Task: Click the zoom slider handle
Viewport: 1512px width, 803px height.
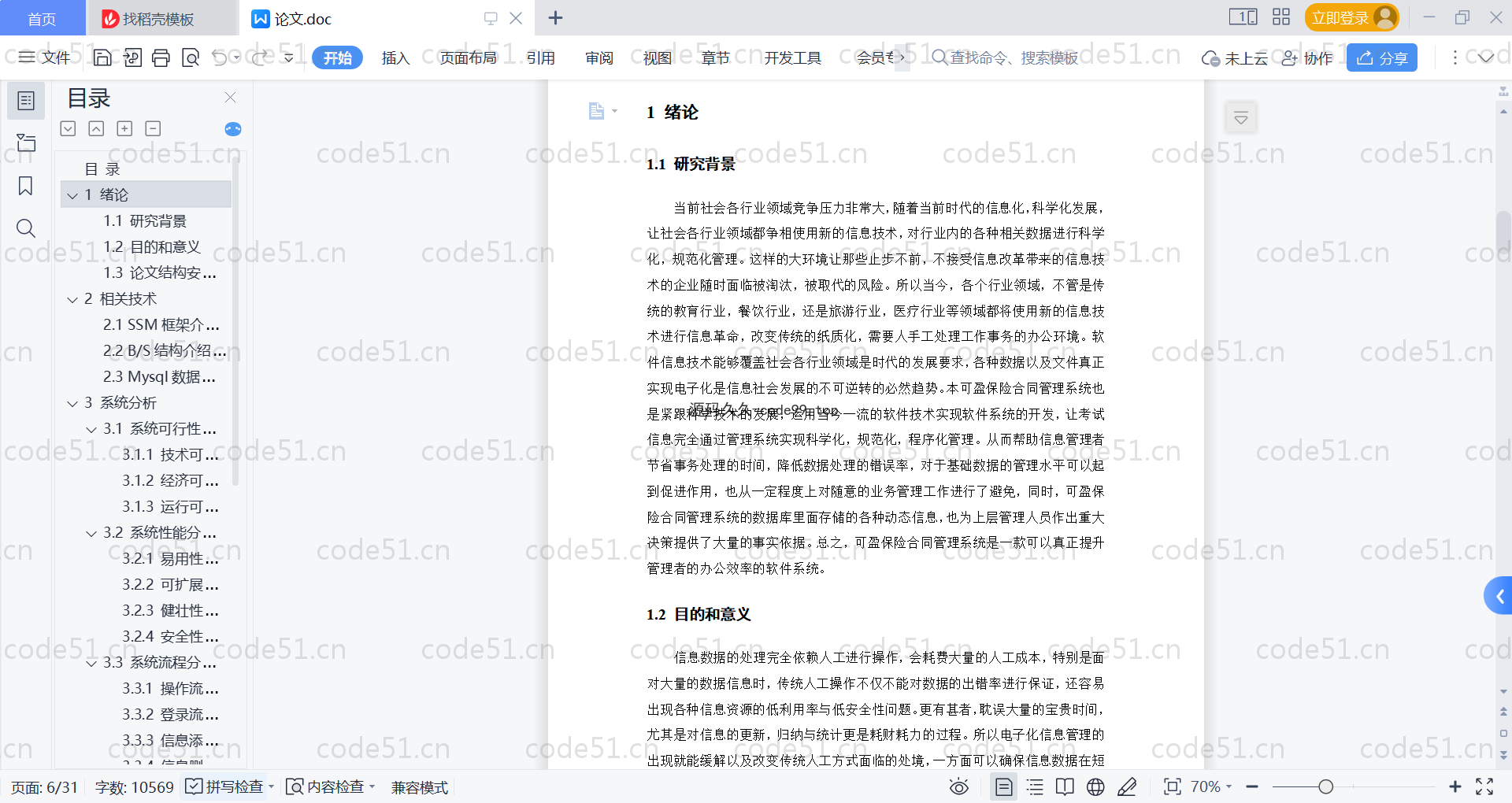Action: [1325, 786]
